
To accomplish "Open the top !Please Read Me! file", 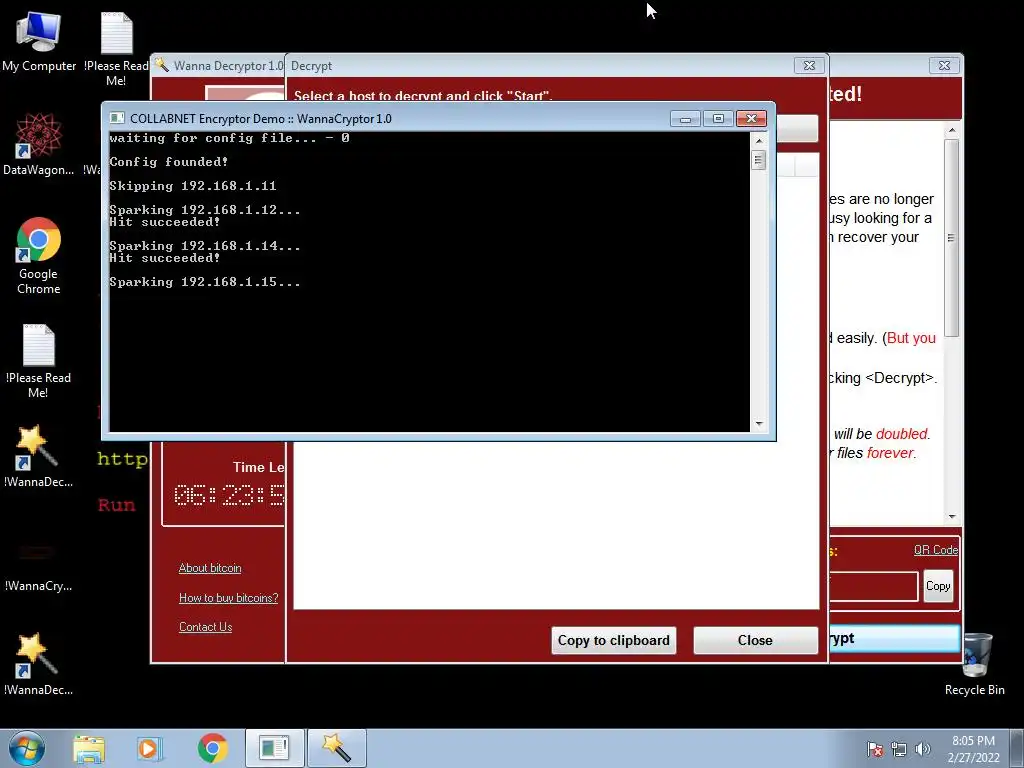I will click(116, 48).
